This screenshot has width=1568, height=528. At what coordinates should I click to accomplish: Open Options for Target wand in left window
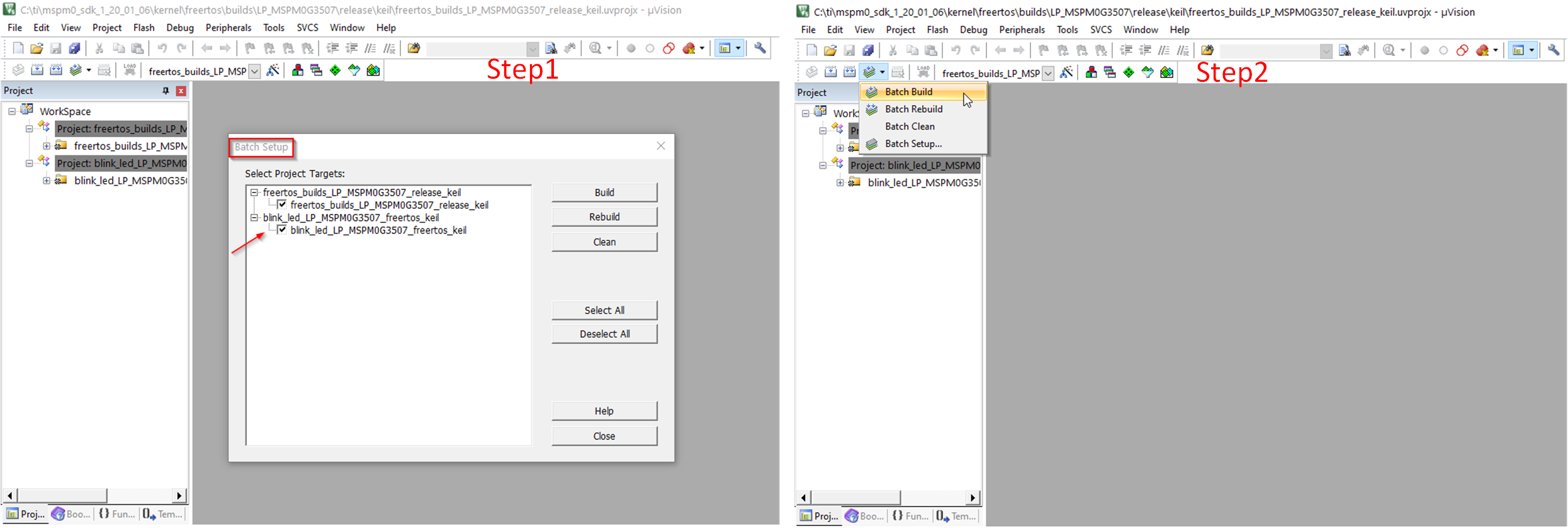tap(273, 70)
